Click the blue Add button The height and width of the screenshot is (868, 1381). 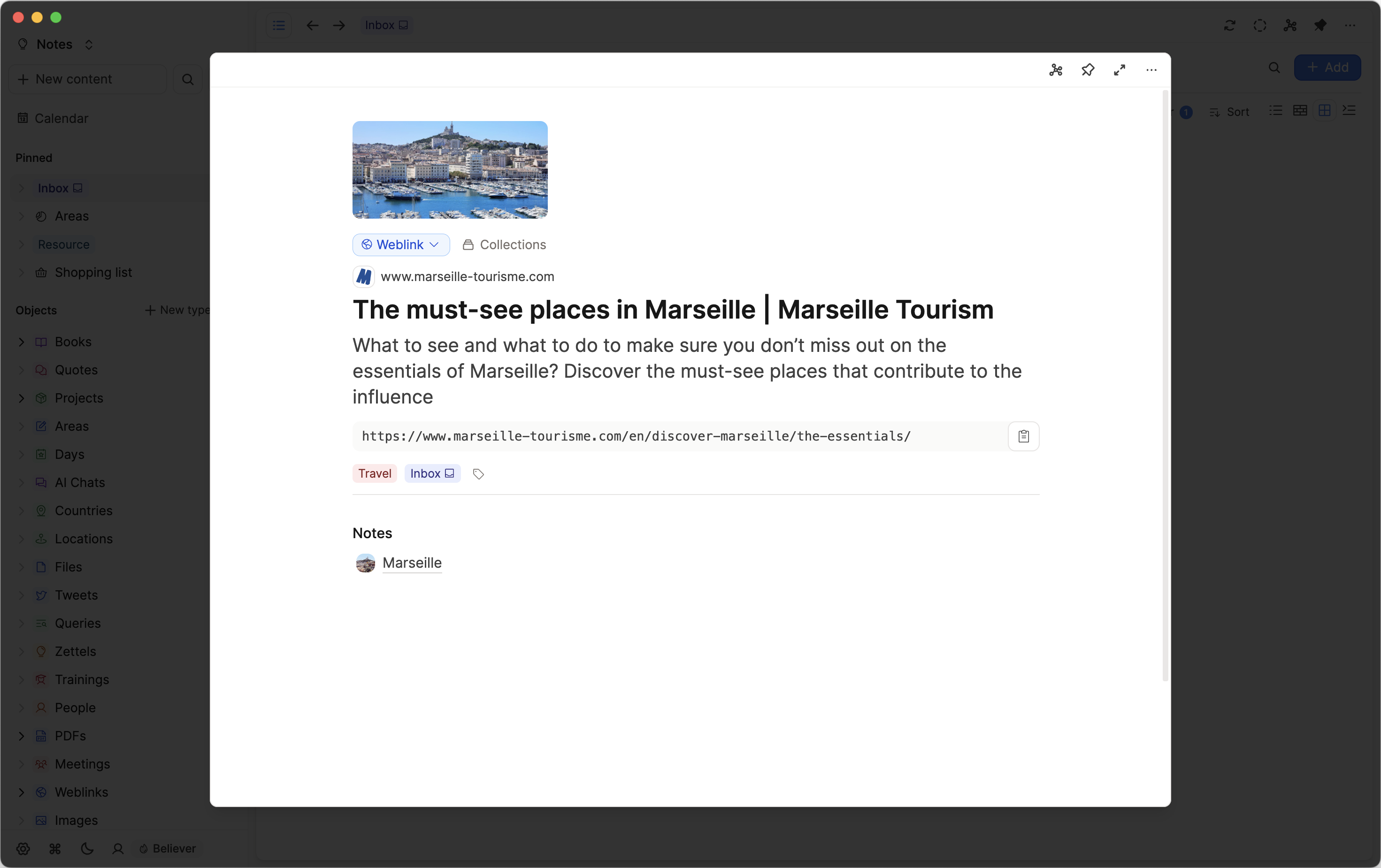click(1327, 68)
